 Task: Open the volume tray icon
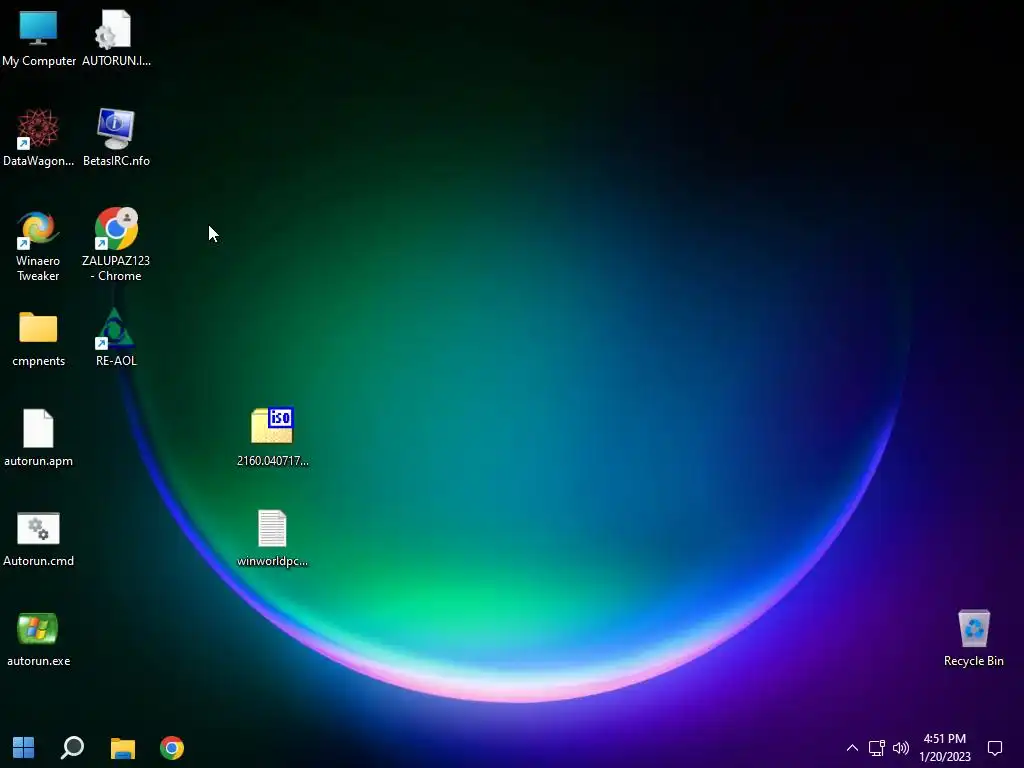[901, 748]
